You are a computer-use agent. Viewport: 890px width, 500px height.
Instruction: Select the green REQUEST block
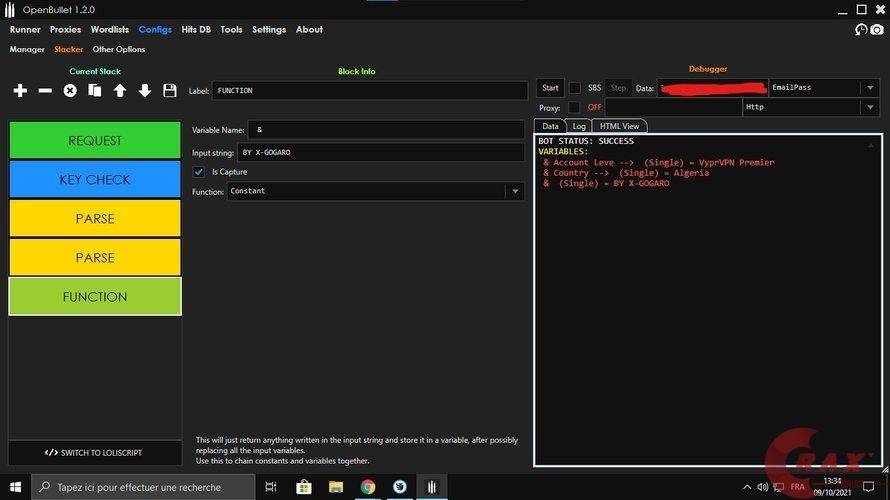pos(95,140)
